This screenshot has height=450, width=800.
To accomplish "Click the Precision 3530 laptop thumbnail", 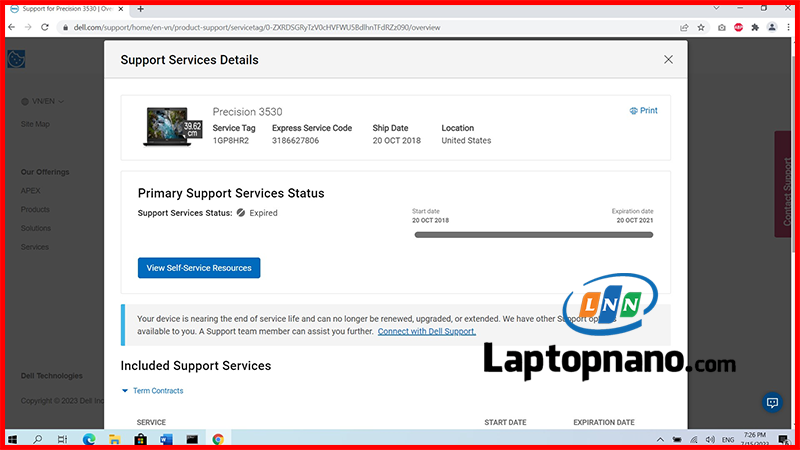I will click(172, 125).
